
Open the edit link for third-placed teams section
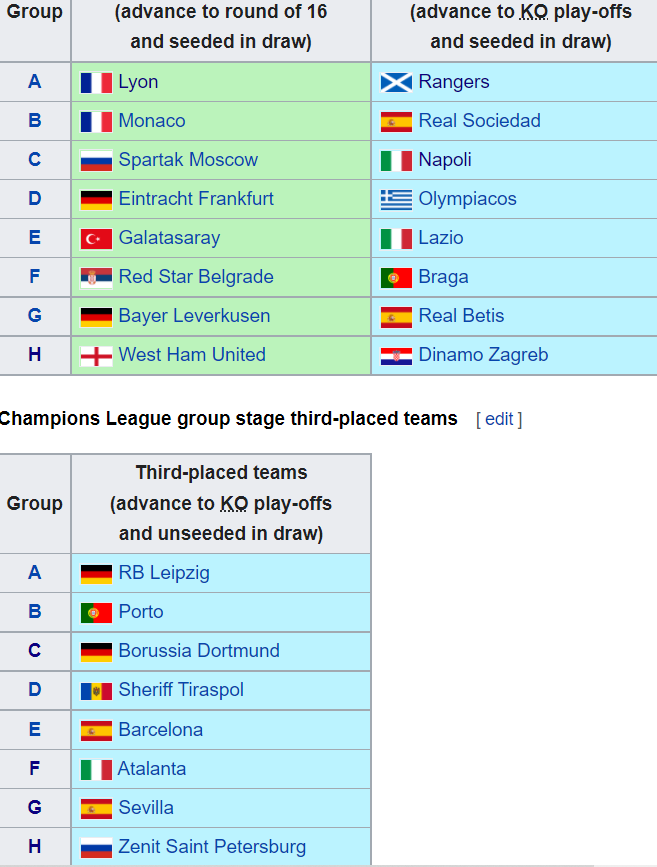click(x=499, y=419)
